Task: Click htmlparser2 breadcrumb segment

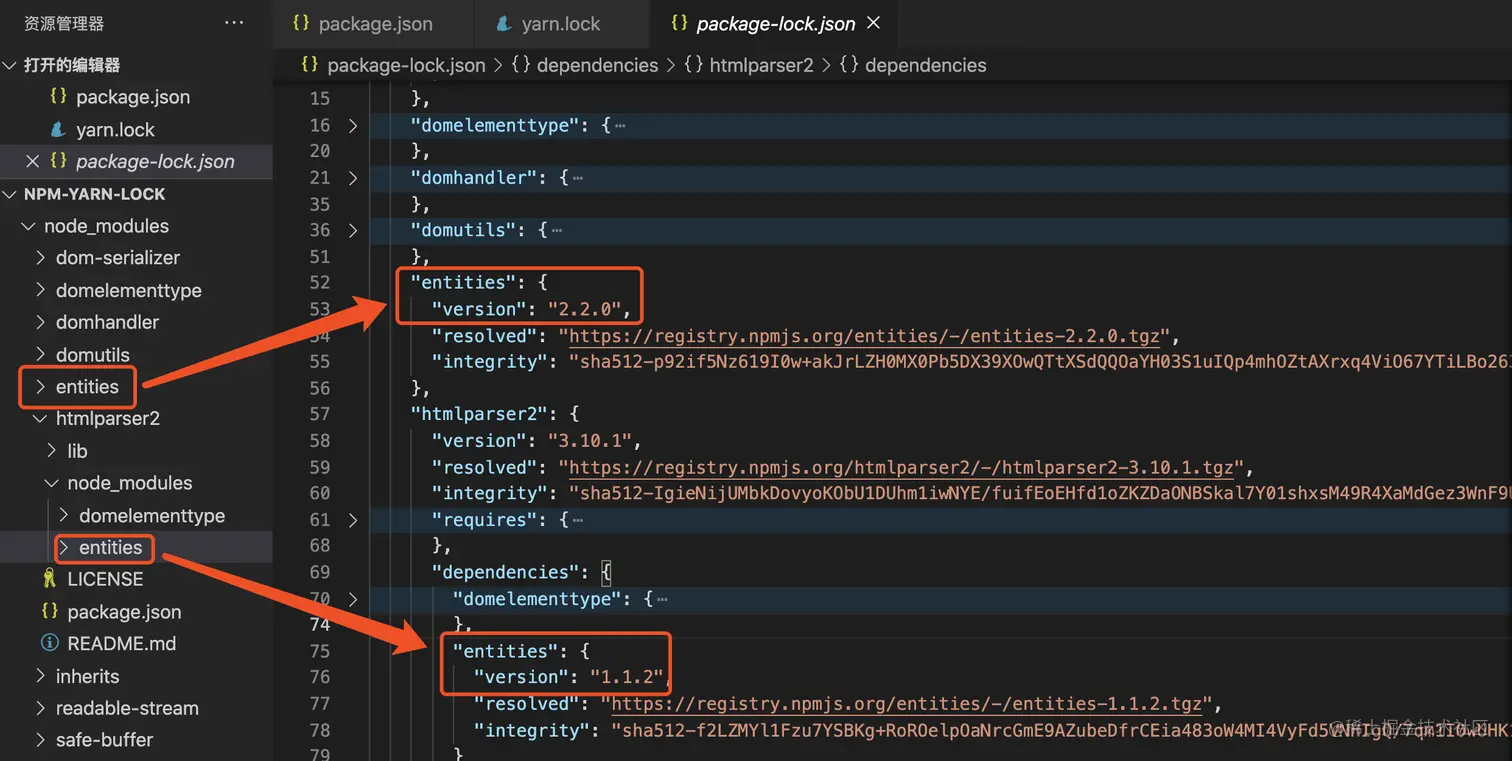Action: click(x=761, y=65)
